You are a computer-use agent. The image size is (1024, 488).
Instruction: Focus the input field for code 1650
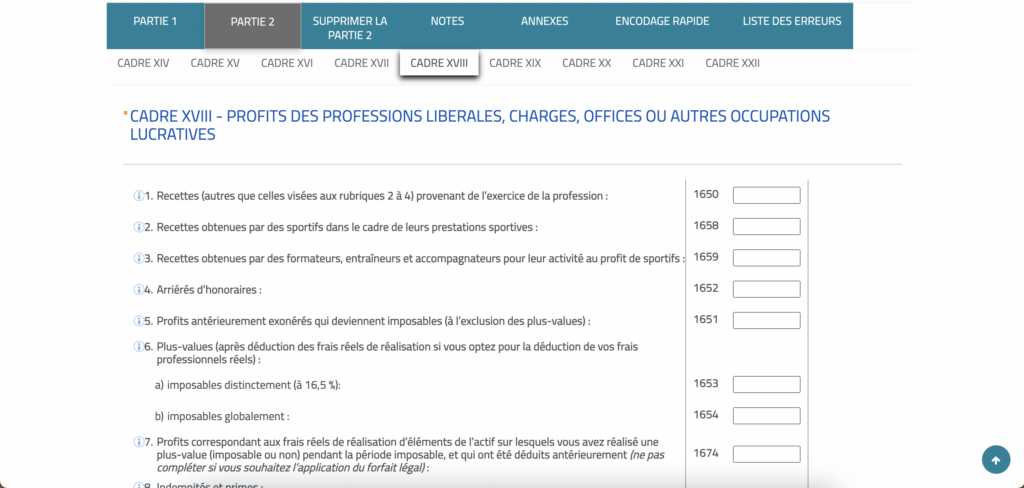coord(767,195)
